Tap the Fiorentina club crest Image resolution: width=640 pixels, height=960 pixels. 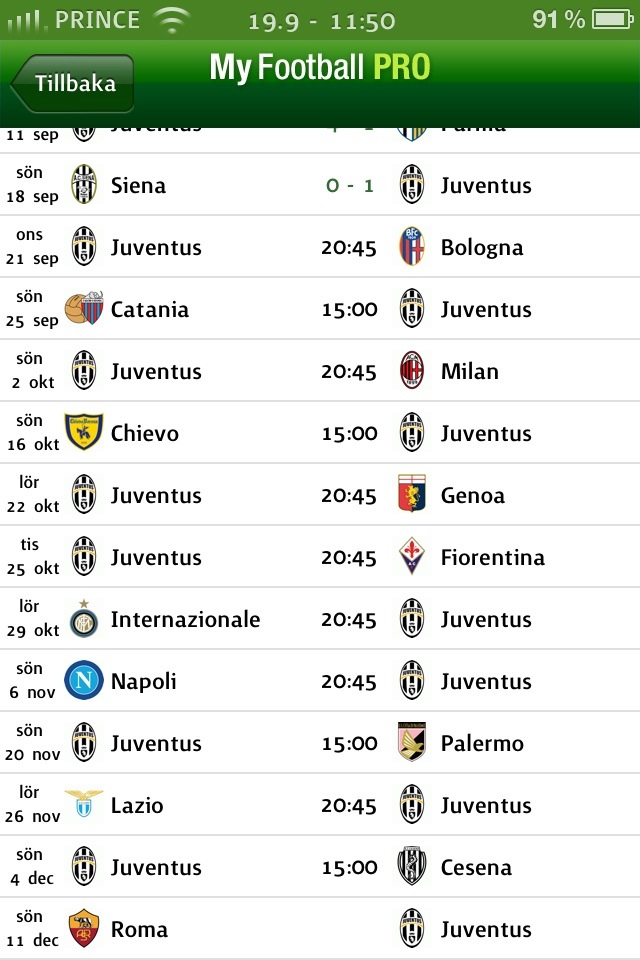click(x=412, y=556)
